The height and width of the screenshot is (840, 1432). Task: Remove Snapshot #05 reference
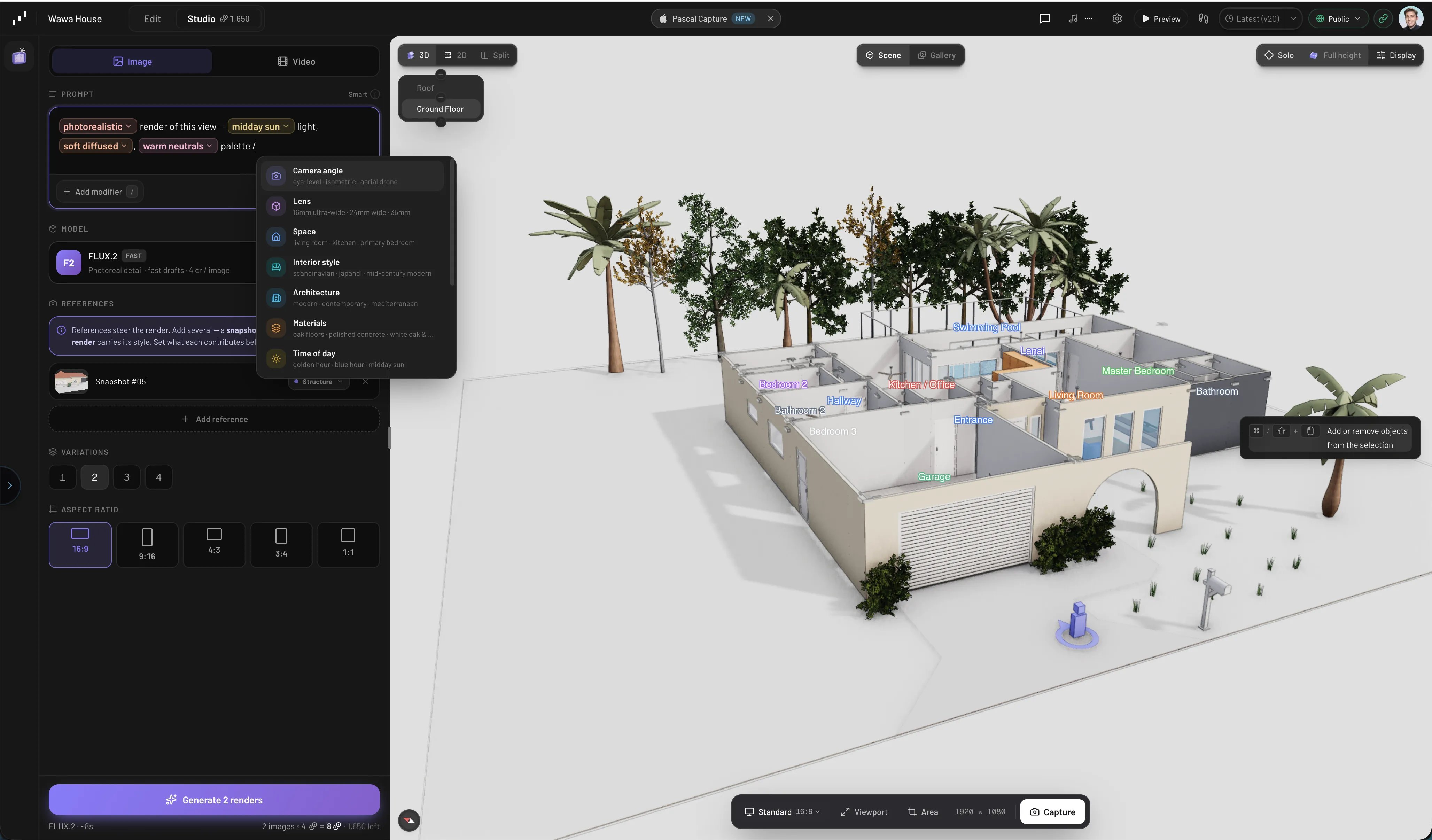point(365,382)
